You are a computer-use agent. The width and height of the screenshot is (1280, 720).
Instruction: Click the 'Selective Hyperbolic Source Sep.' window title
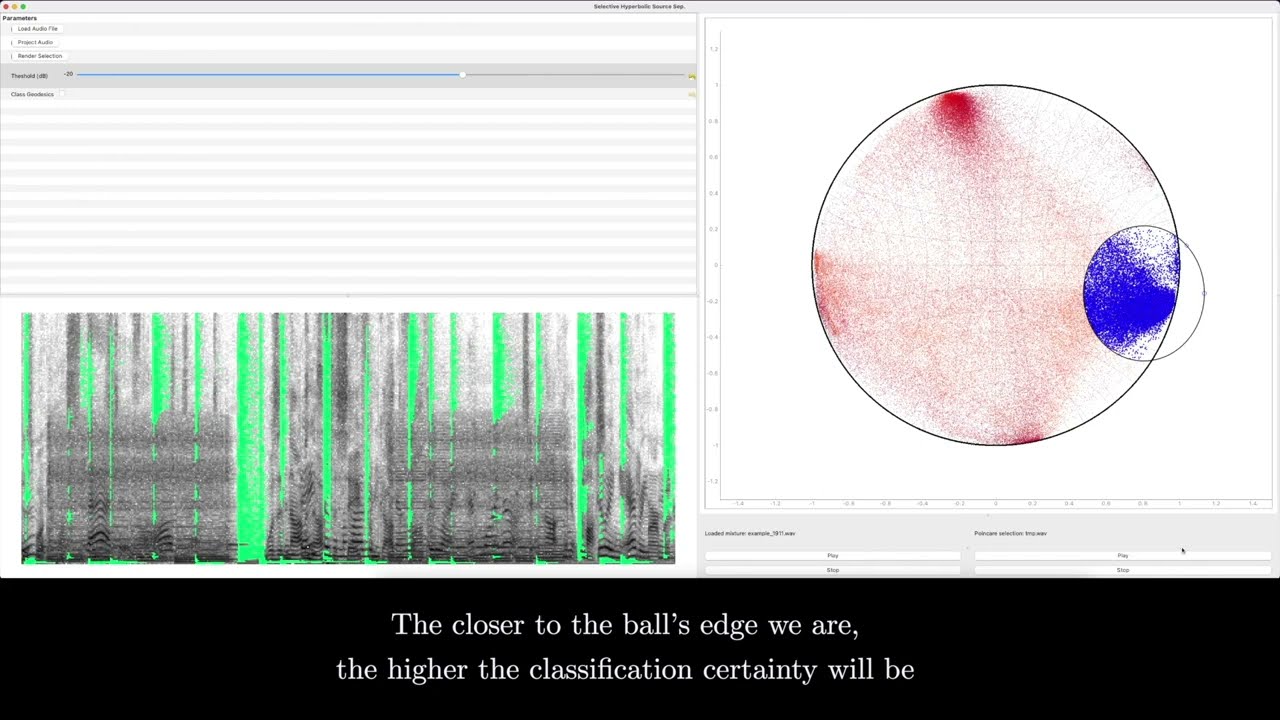(x=639, y=6)
